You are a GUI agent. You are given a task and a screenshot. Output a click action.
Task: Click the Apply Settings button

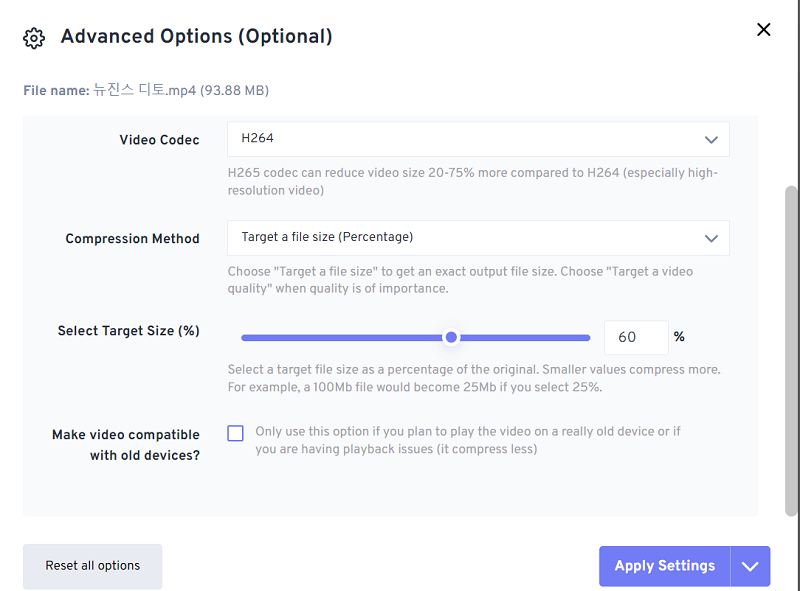coord(664,566)
